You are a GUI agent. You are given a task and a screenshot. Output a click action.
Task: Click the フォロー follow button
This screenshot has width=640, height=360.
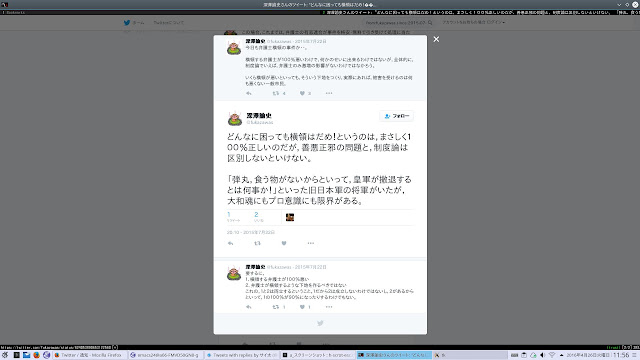pos(397,116)
